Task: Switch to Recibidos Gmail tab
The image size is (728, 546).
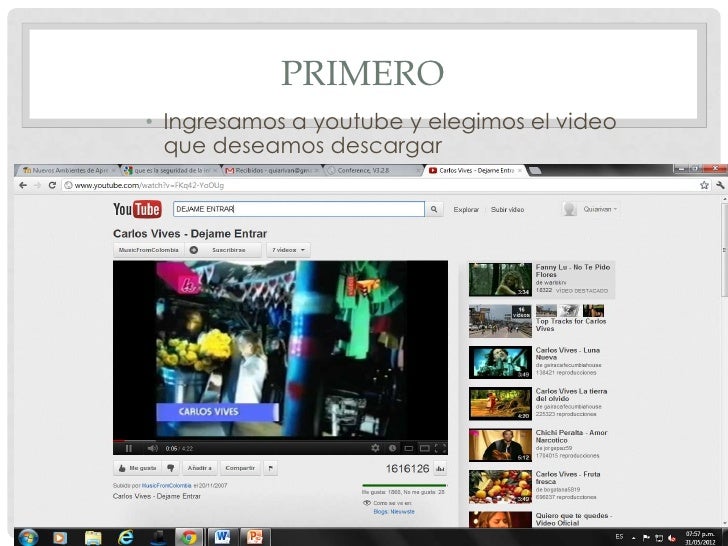Action: click(272, 171)
